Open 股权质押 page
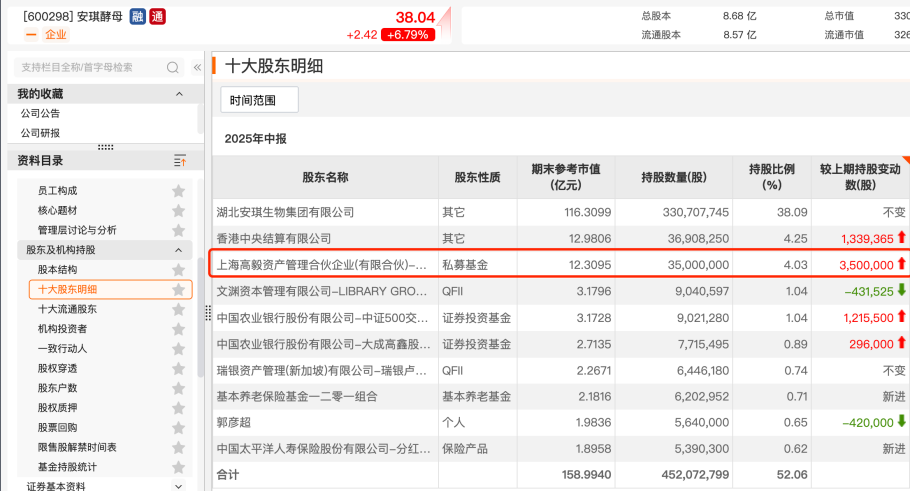The height and width of the screenshot is (491, 910). coord(57,407)
